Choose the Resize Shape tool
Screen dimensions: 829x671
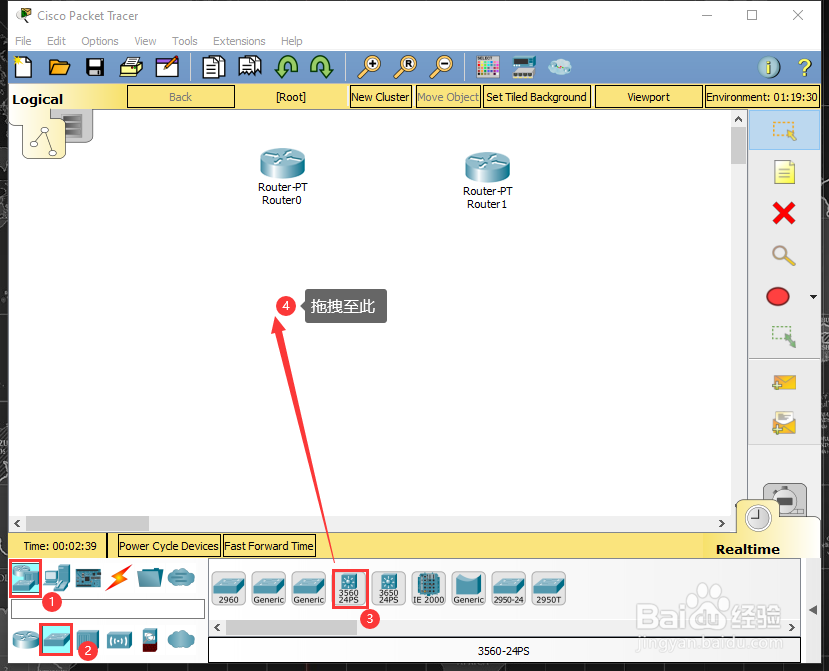(x=784, y=336)
